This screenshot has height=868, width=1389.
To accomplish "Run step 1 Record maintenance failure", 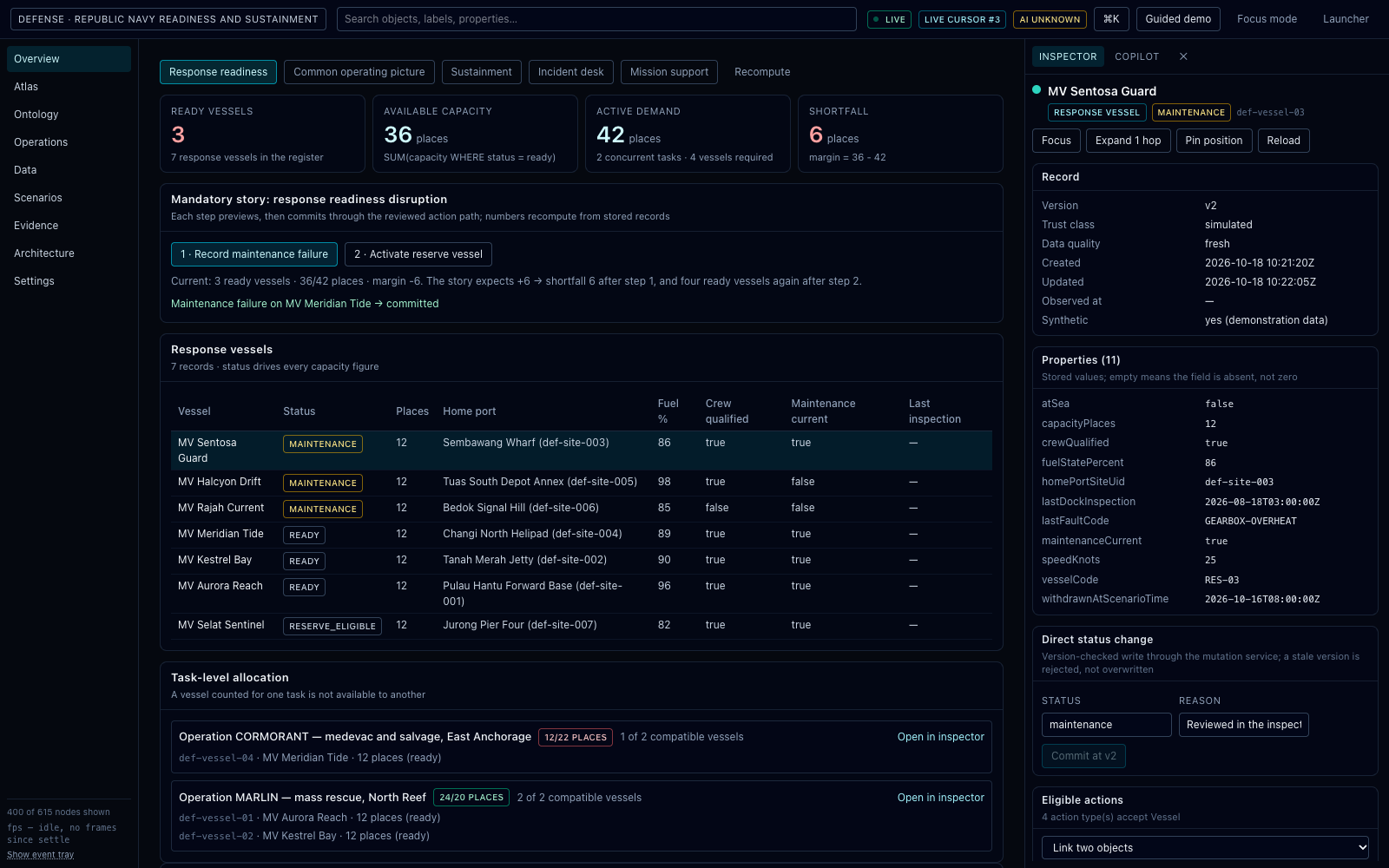I will click(254, 254).
